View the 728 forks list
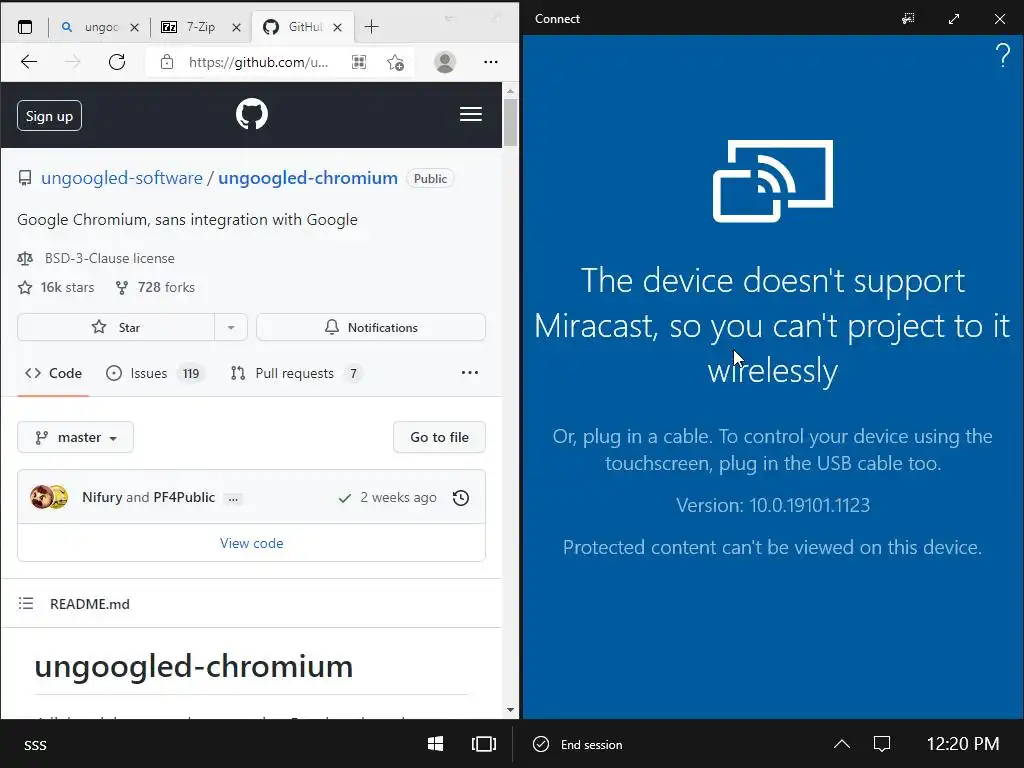Image resolution: width=1024 pixels, height=768 pixels. pyautogui.click(x=155, y=287)
